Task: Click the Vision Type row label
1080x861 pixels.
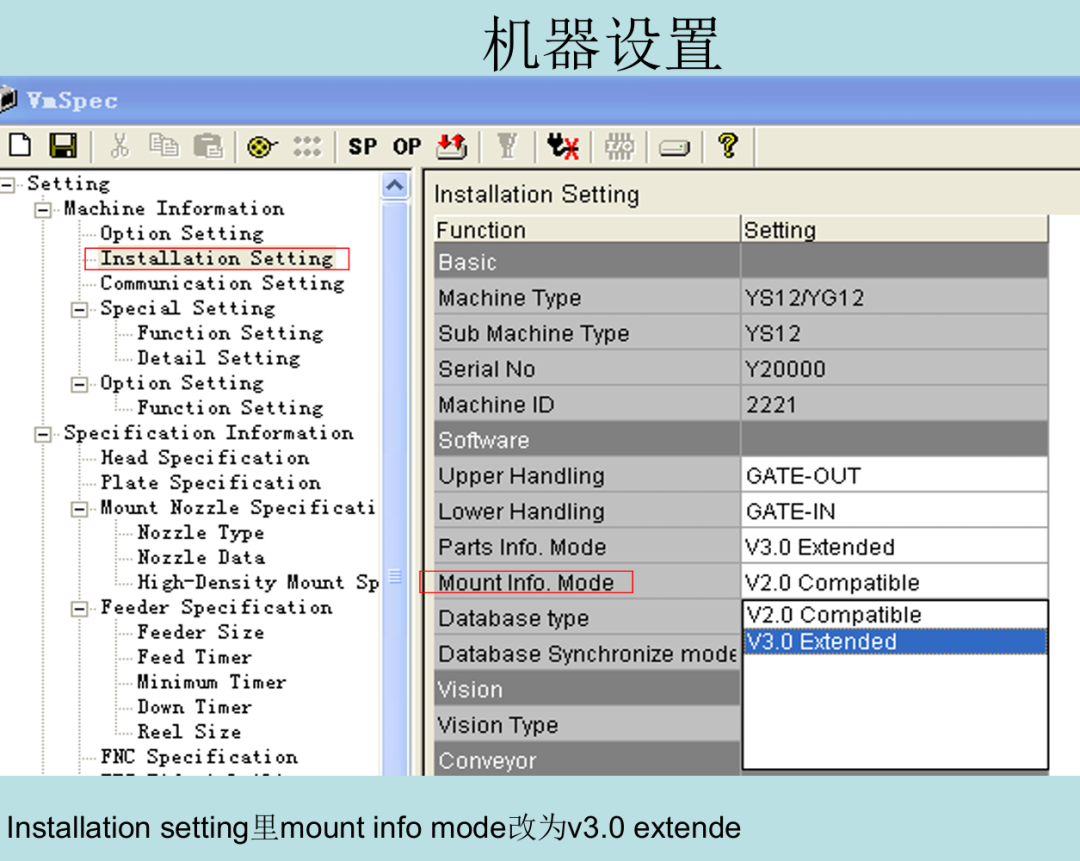Action: [x=498, y=725]
